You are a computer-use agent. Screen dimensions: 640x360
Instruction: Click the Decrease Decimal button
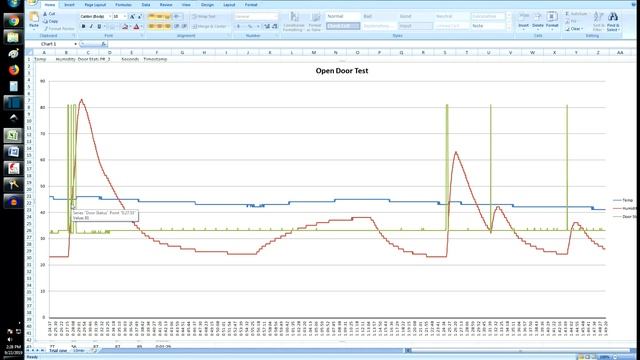point(275,27)
